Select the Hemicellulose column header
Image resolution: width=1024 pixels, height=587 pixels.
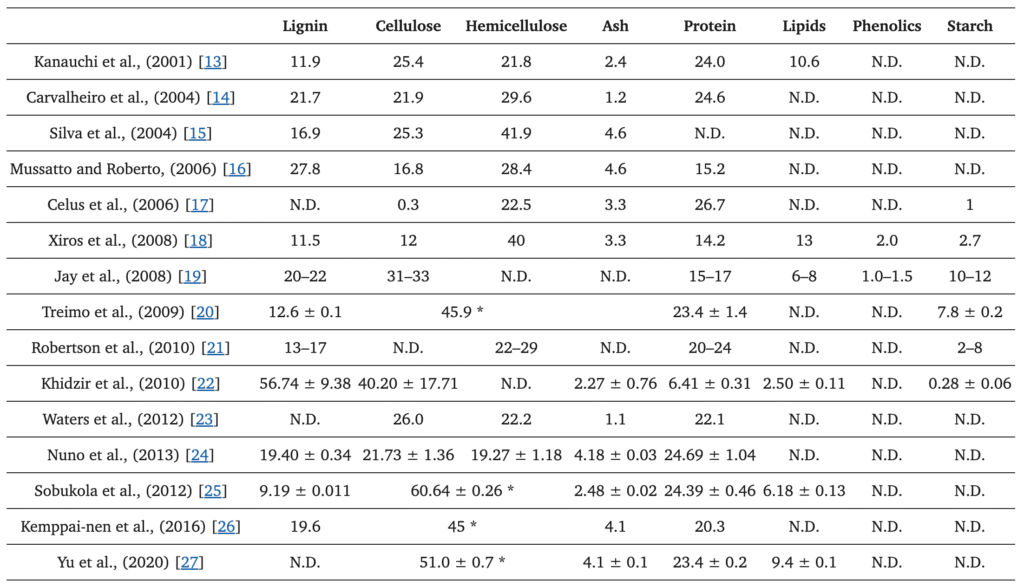point(516,26)
